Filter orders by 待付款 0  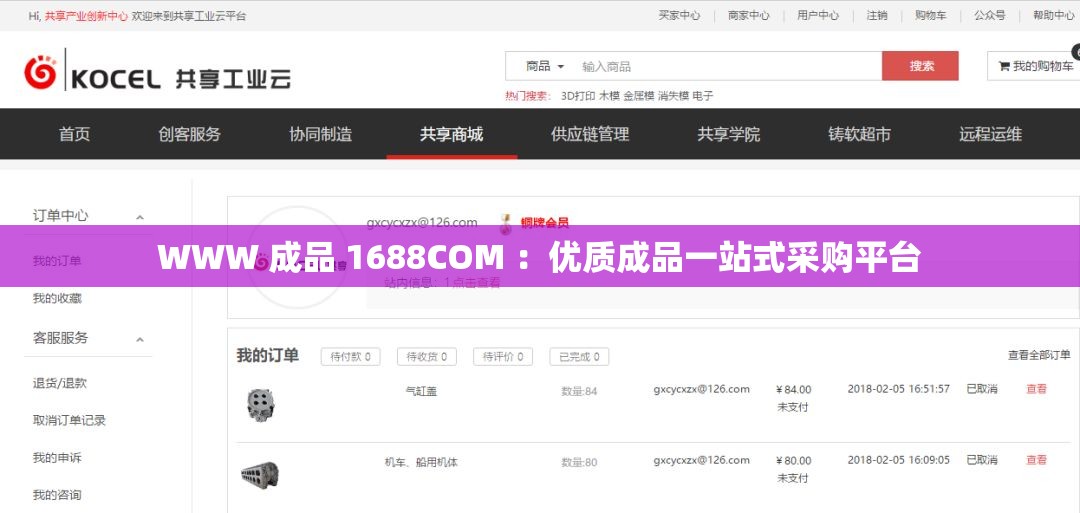pos(350,357)
